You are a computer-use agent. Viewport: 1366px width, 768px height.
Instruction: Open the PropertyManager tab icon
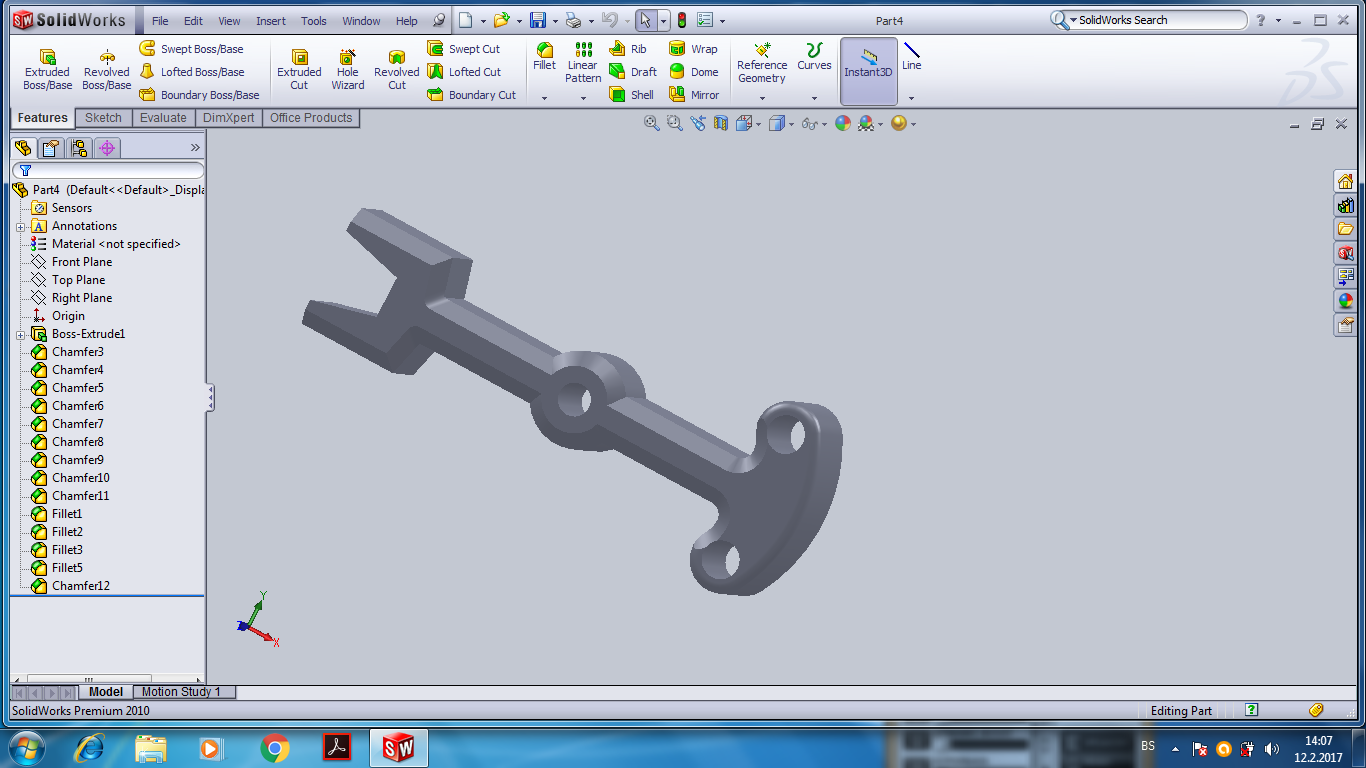(51, 148)
